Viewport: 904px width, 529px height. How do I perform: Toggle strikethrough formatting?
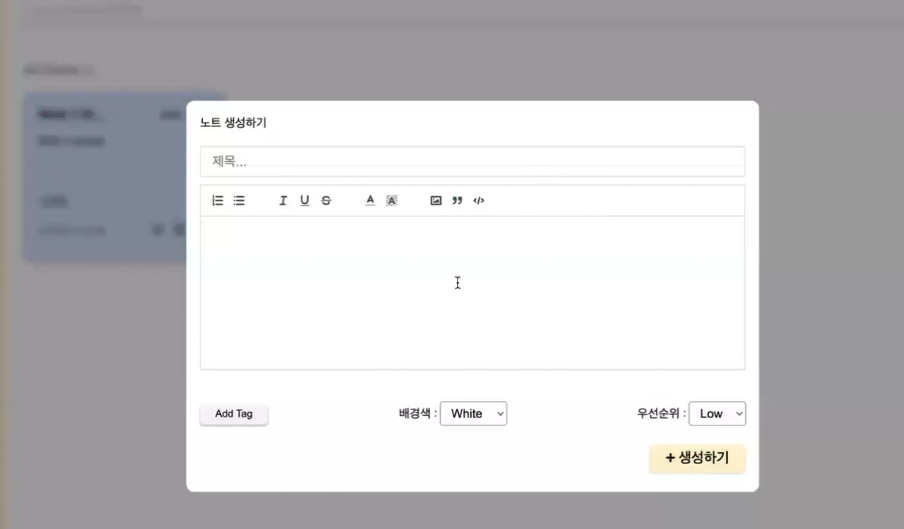click(326, 201)
